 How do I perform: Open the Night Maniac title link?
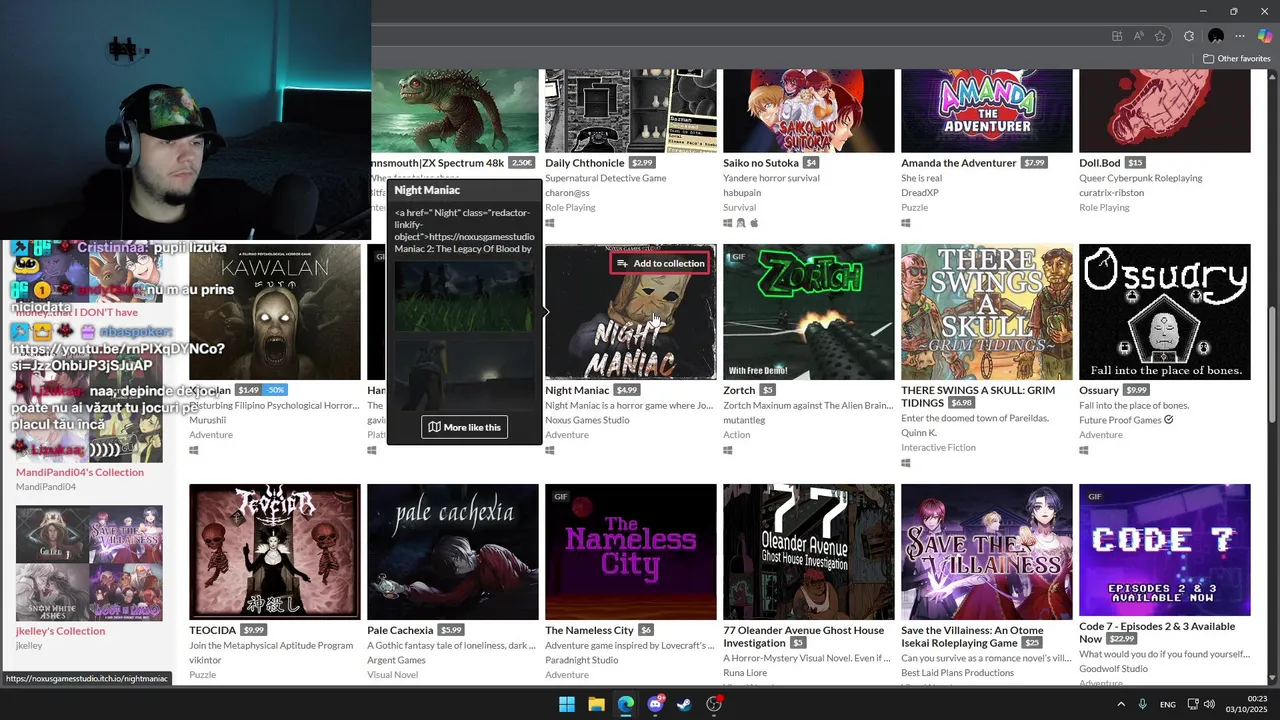point(577,390)
